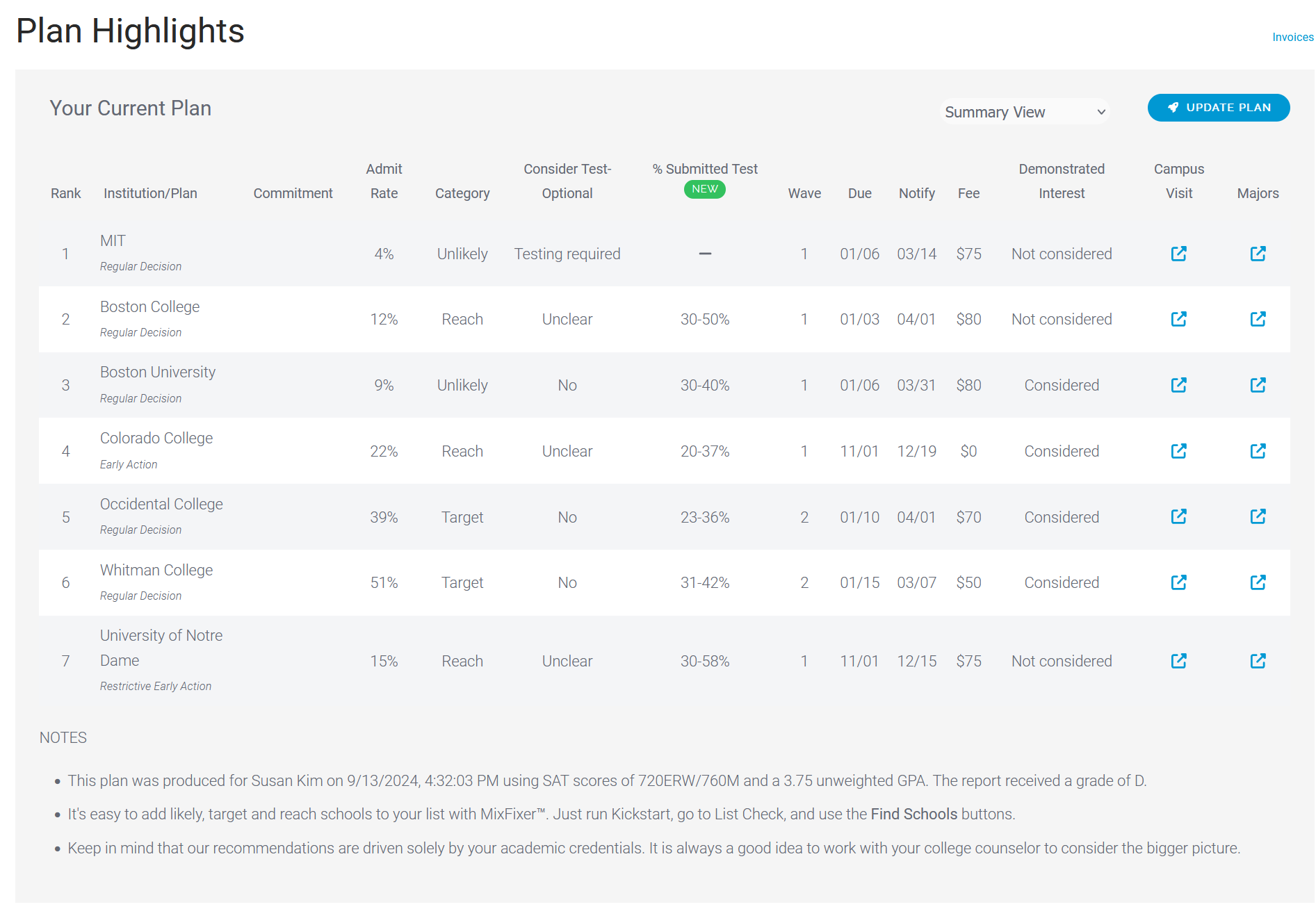Open Campus Visit link for Colorado College
Image resolution: width=1316 pixels, height=909 pixels.
tap(1178, 451)
